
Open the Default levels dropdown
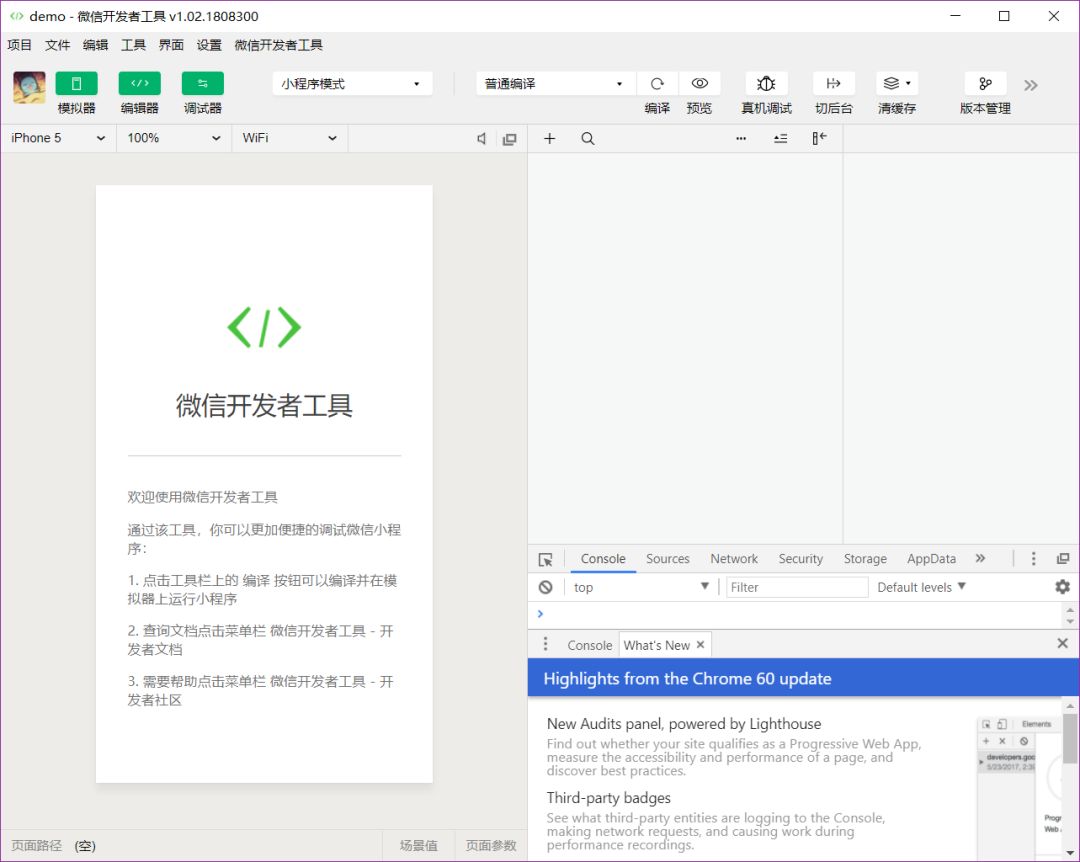click(921, 587)
